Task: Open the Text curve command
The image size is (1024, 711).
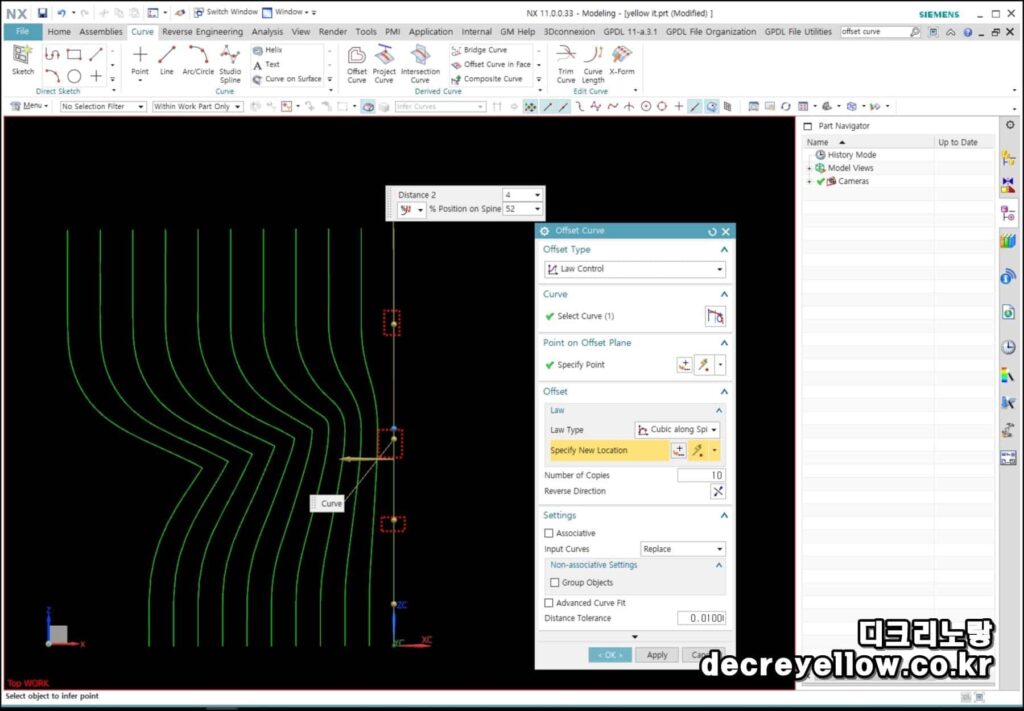Action: 266,64
